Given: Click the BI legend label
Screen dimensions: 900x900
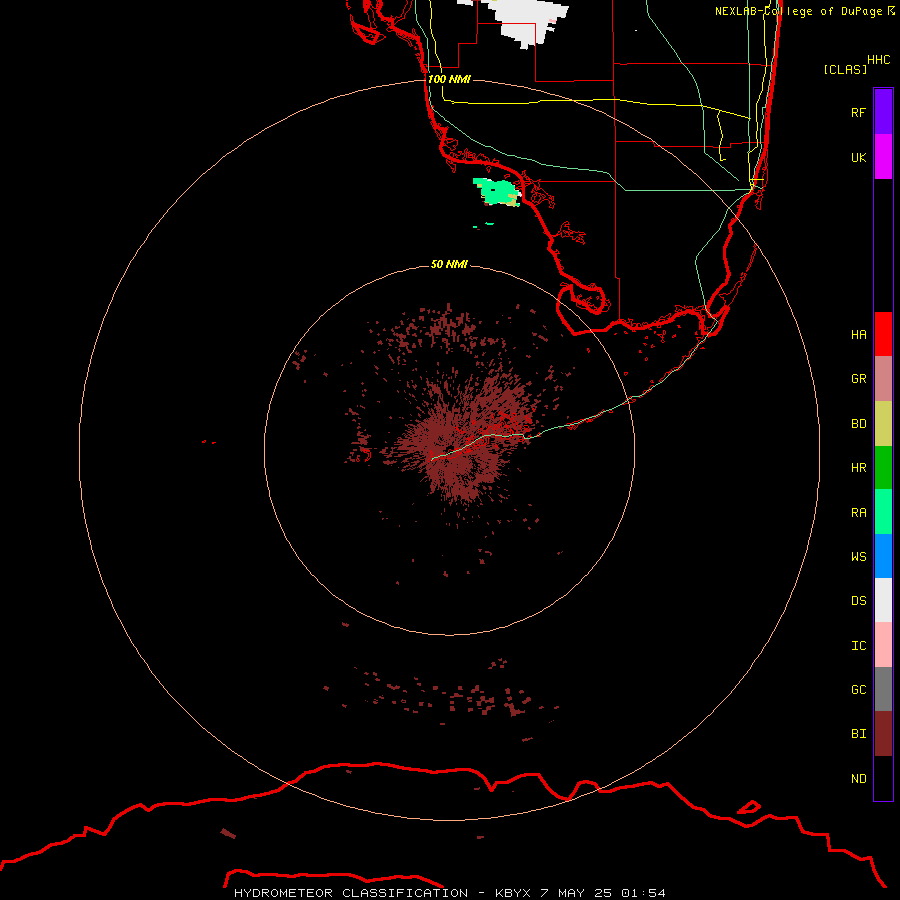Looking at the screenshot, I should pos(858,734).
